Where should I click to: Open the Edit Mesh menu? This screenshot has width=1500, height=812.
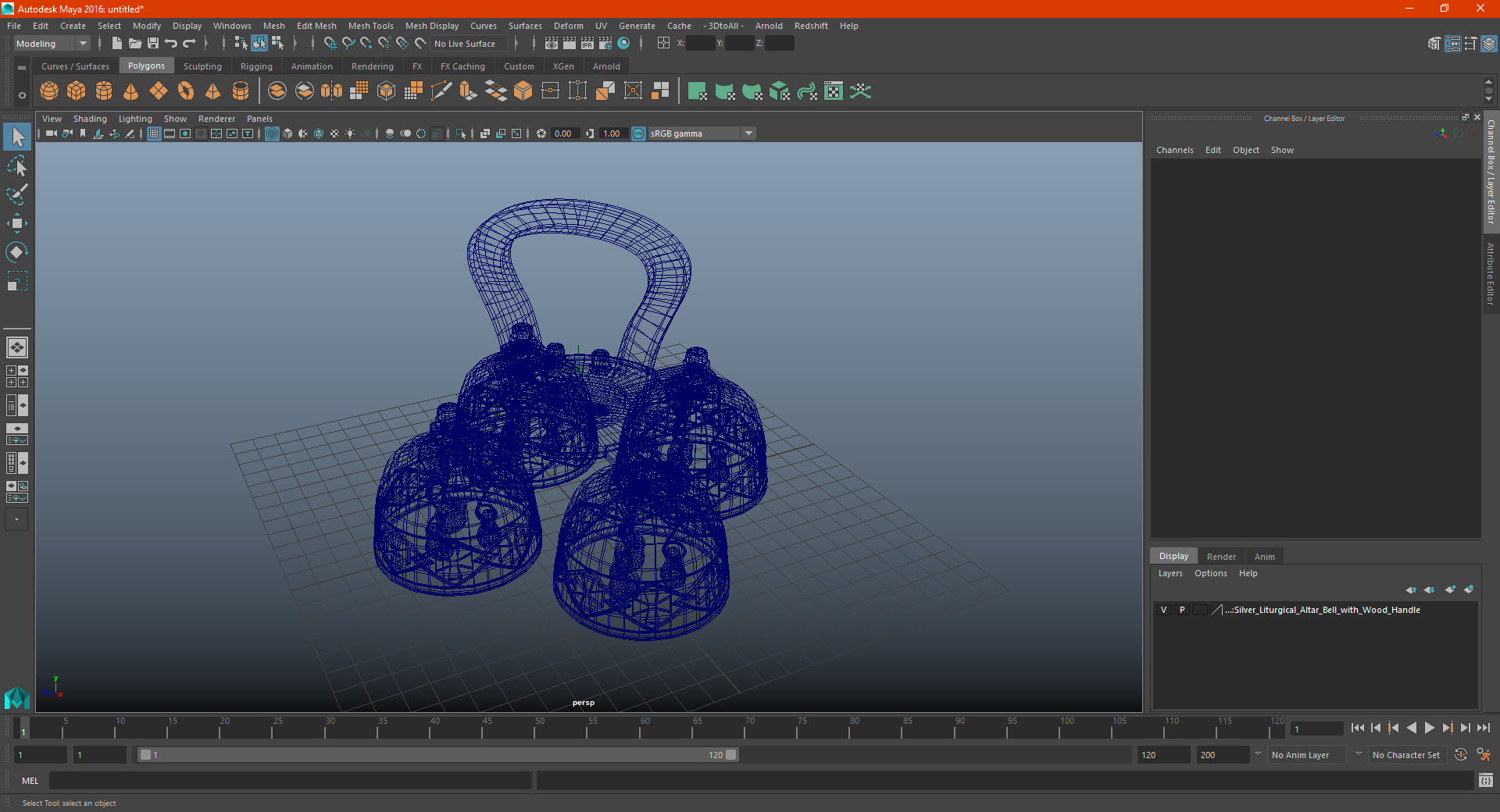click(x=316, y=26)
